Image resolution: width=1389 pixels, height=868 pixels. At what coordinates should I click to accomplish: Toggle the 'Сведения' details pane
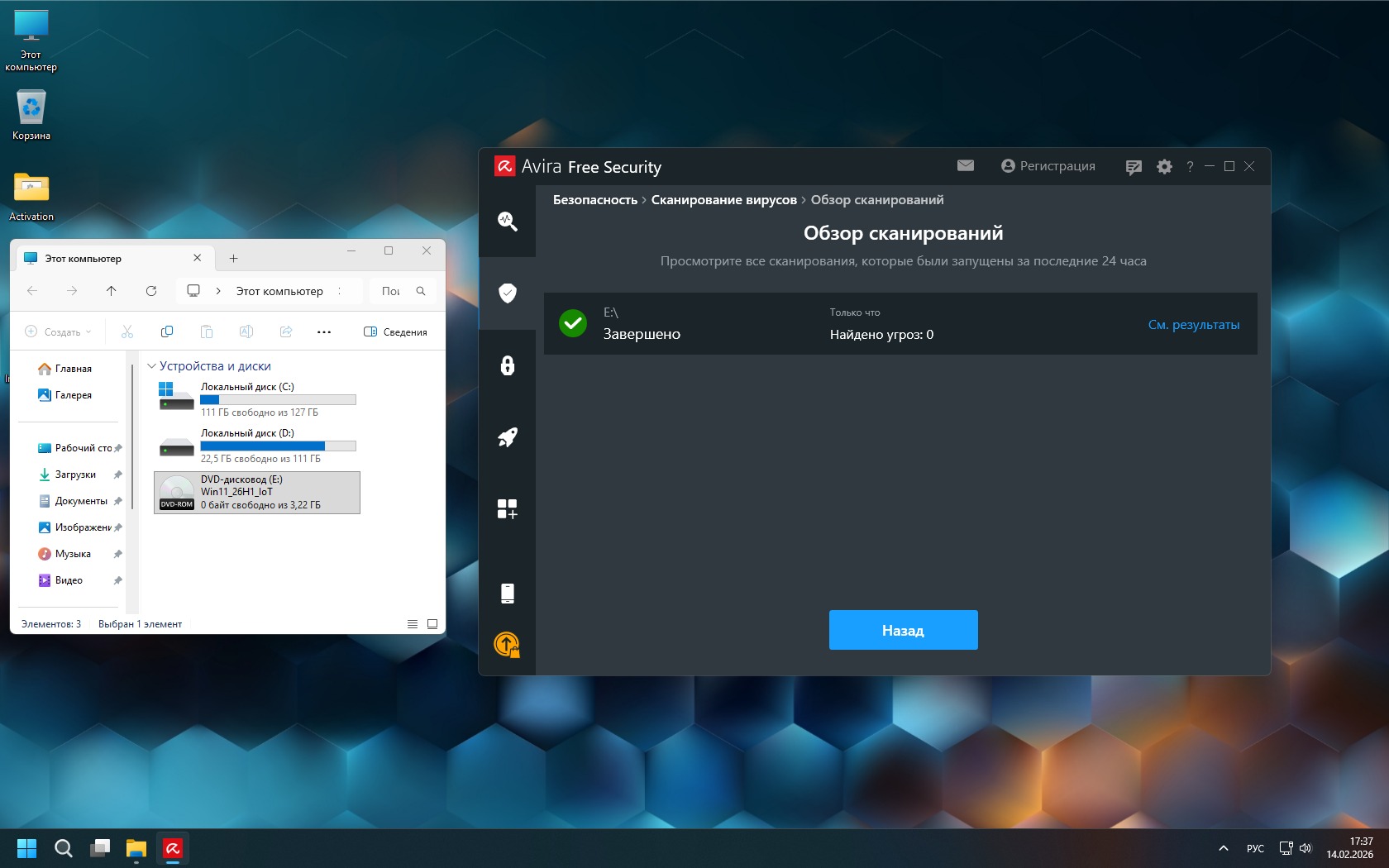pyautogui.click(x=395, y=331)
